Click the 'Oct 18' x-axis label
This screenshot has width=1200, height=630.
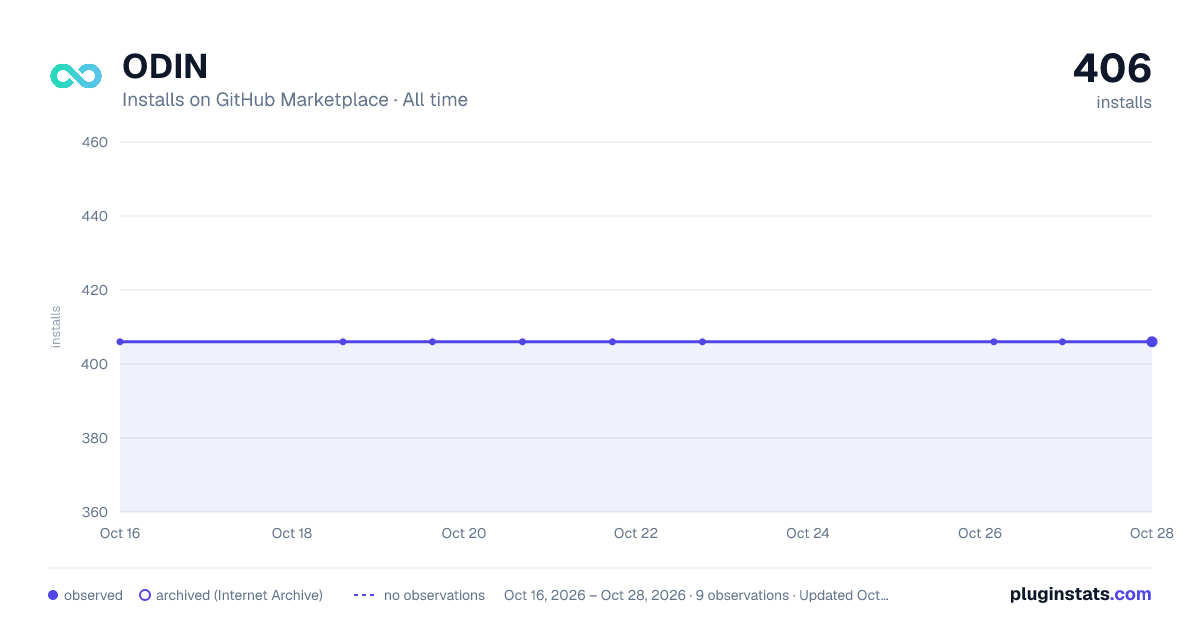pos(292,533)
